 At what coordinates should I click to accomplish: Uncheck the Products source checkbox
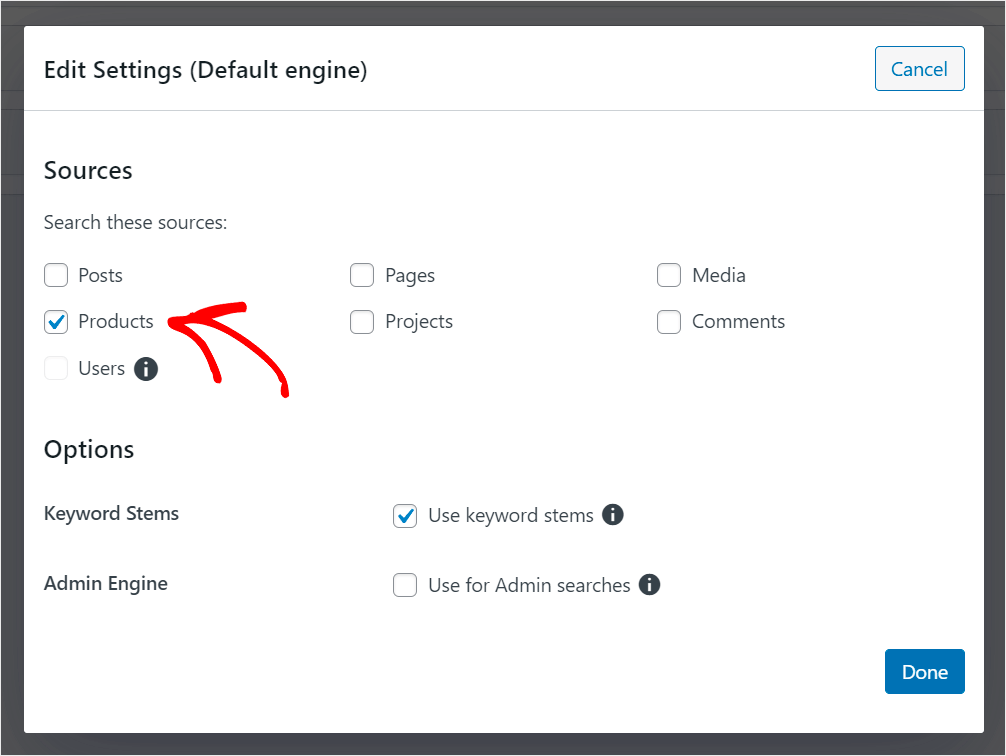tap(56, 322)
